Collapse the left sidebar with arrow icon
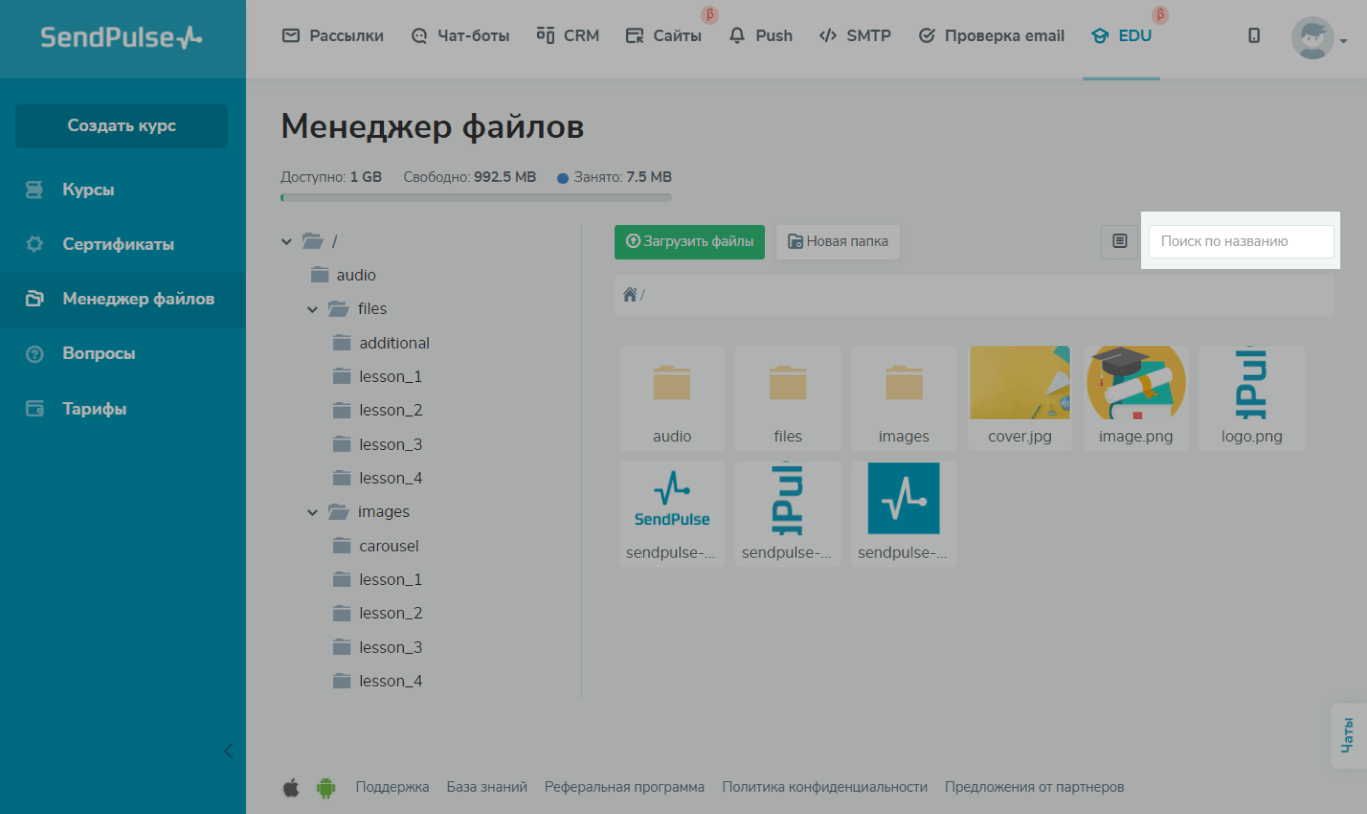Screen dimensions: 1367x814 pos(228,751)
